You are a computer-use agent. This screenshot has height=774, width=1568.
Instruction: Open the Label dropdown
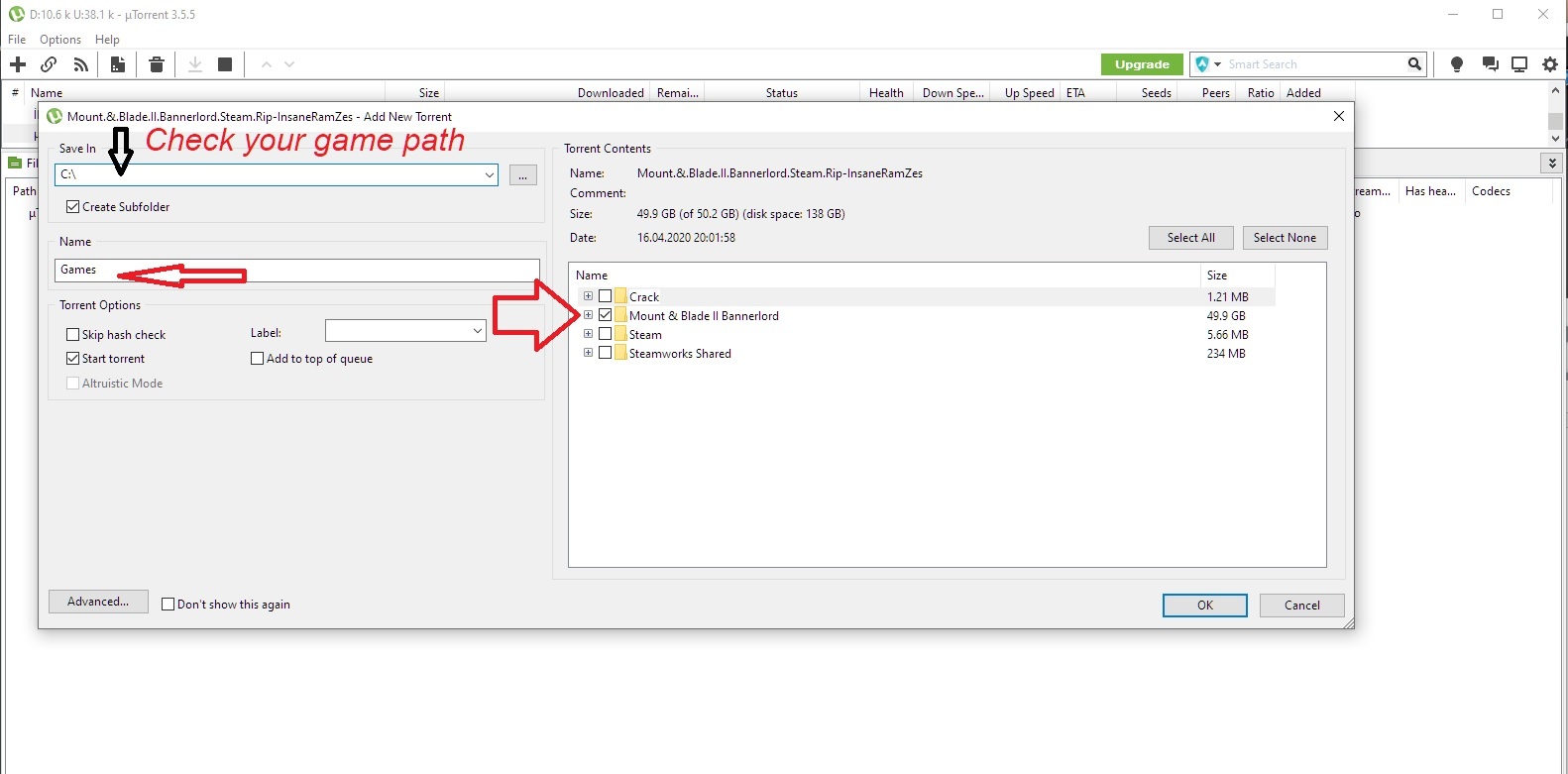pyautogui.click(x=478, y=331)
